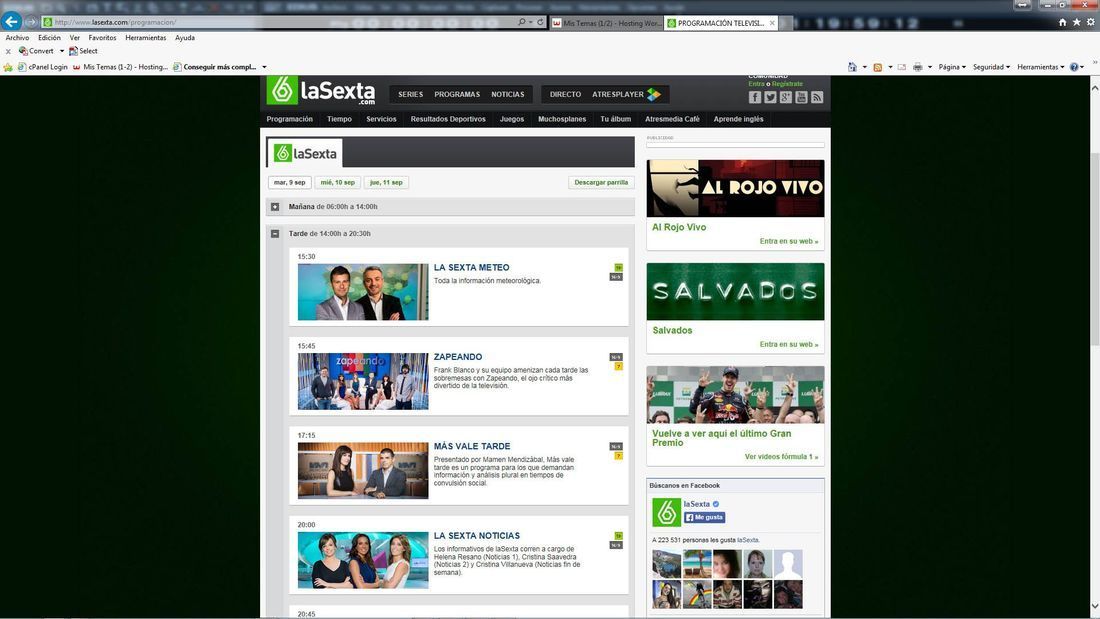
Task: Open the Ayuda menu
Action: click(x=185, y=38)
